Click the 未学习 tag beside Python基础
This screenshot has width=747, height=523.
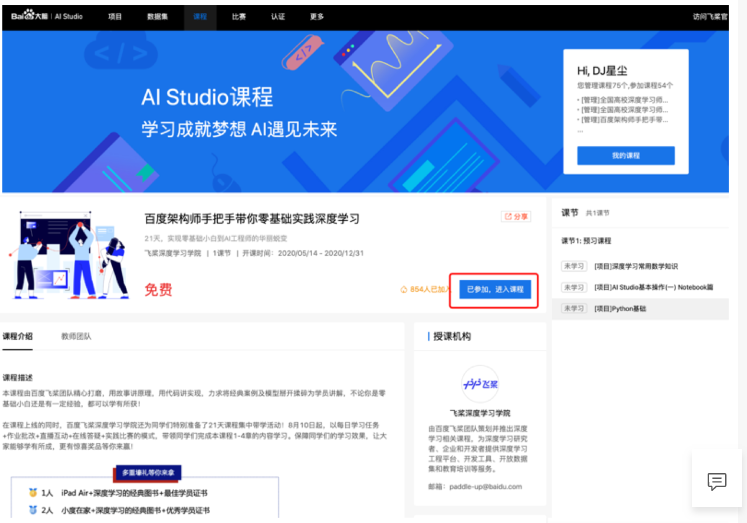pyautogui.click(x=574, y=309)
